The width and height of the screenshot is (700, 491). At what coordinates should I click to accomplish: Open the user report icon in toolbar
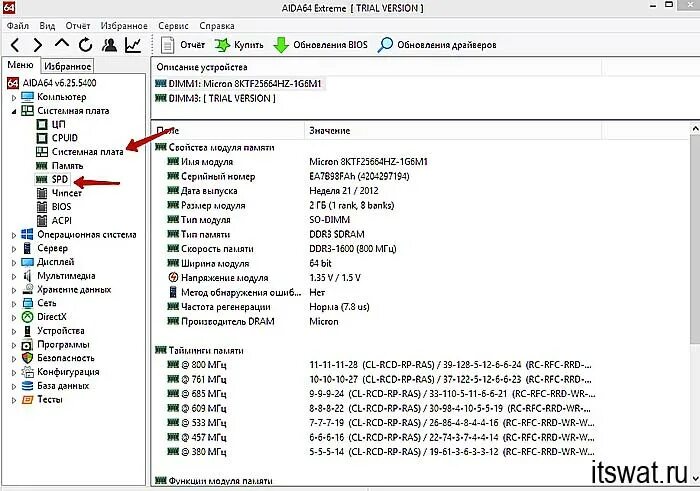[109, 45]
